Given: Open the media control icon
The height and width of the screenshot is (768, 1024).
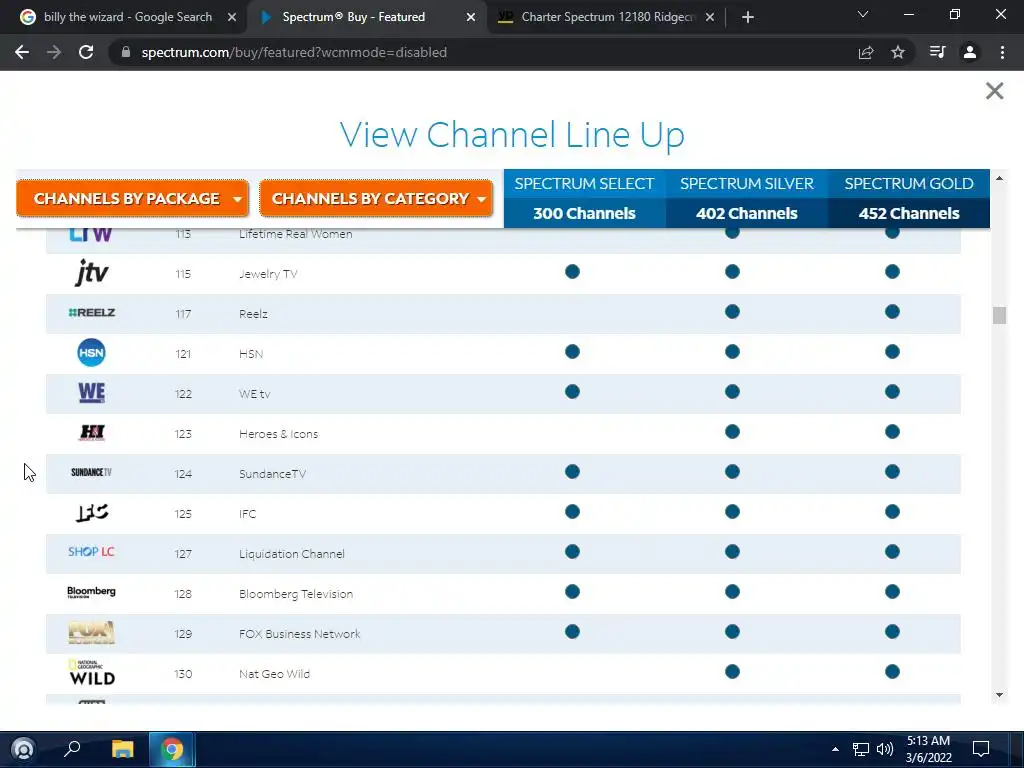Looking at the screenshot, I should (937, 52).
